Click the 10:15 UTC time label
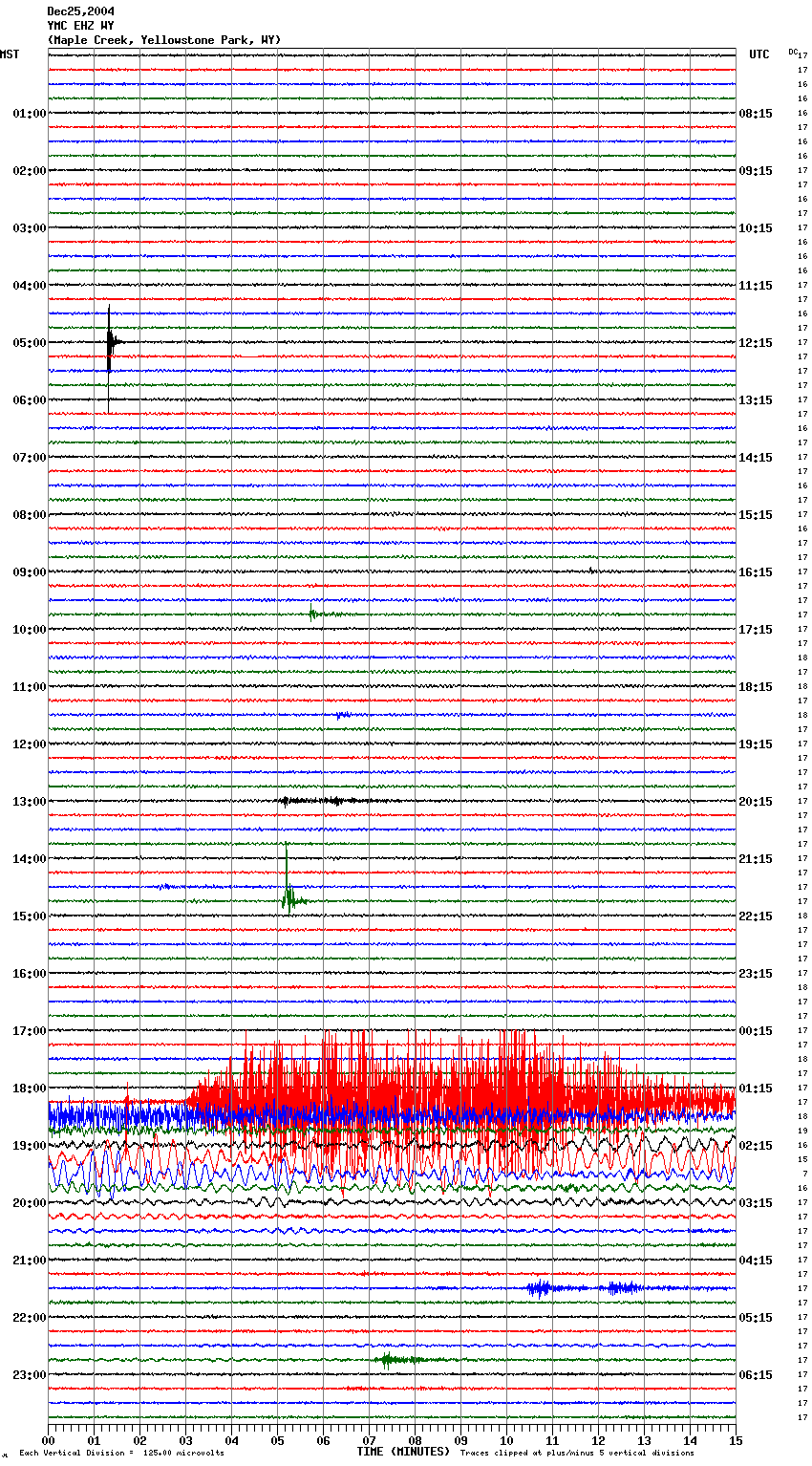Viewport: 812px width, 1466px height. tap(756, 228)
